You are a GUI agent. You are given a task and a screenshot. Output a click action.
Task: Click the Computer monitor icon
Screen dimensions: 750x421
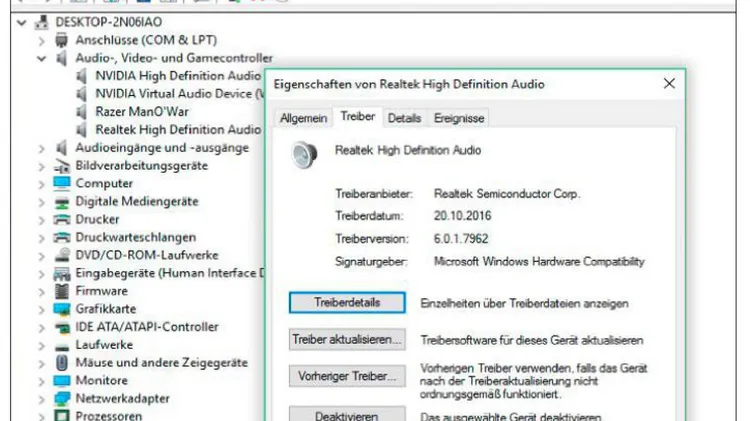[62, 183]
